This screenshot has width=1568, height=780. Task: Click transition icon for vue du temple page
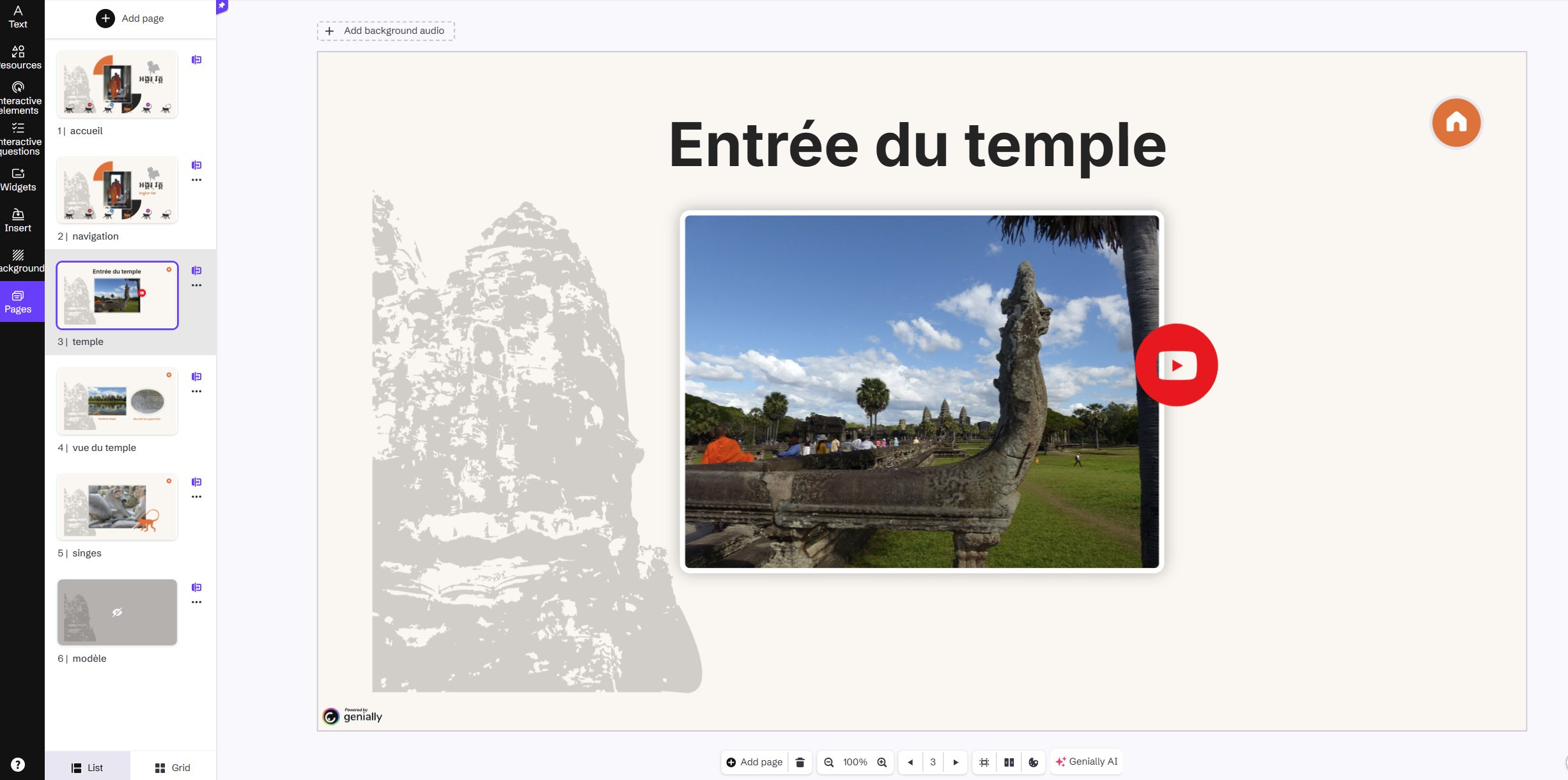pos(196,376)
